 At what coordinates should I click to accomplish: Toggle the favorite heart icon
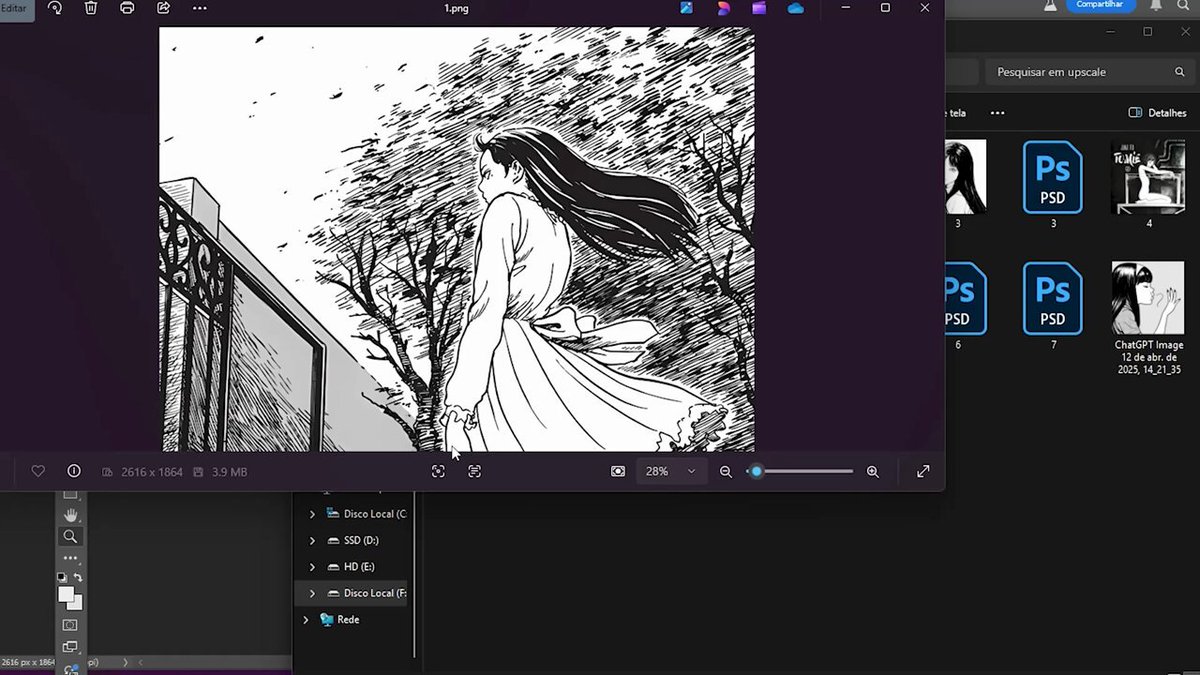click(x=38, y=471)
